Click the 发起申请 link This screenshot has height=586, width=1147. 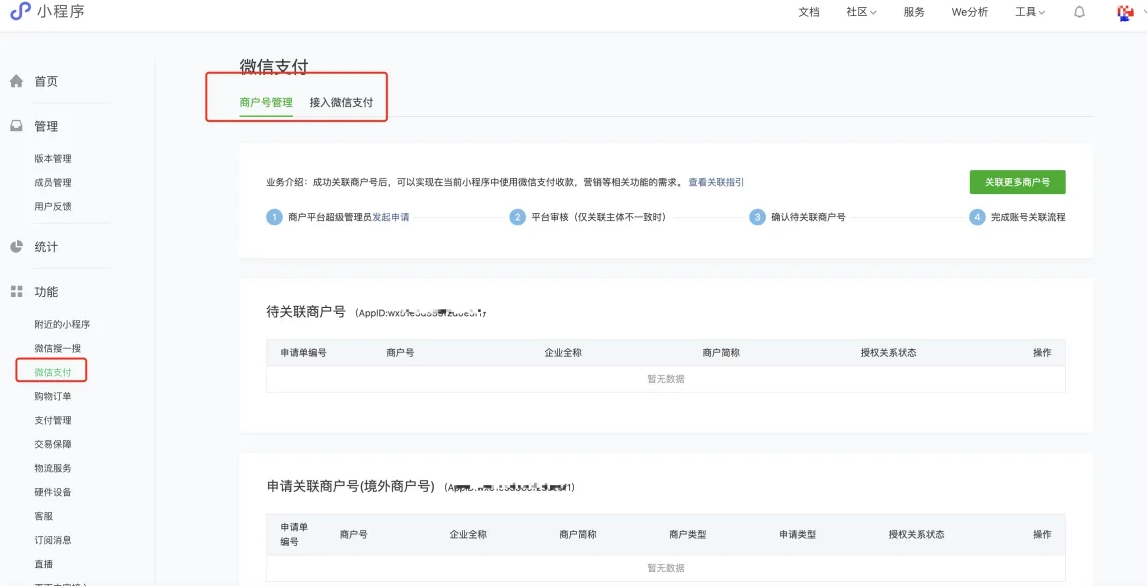(x=391, y=217)
